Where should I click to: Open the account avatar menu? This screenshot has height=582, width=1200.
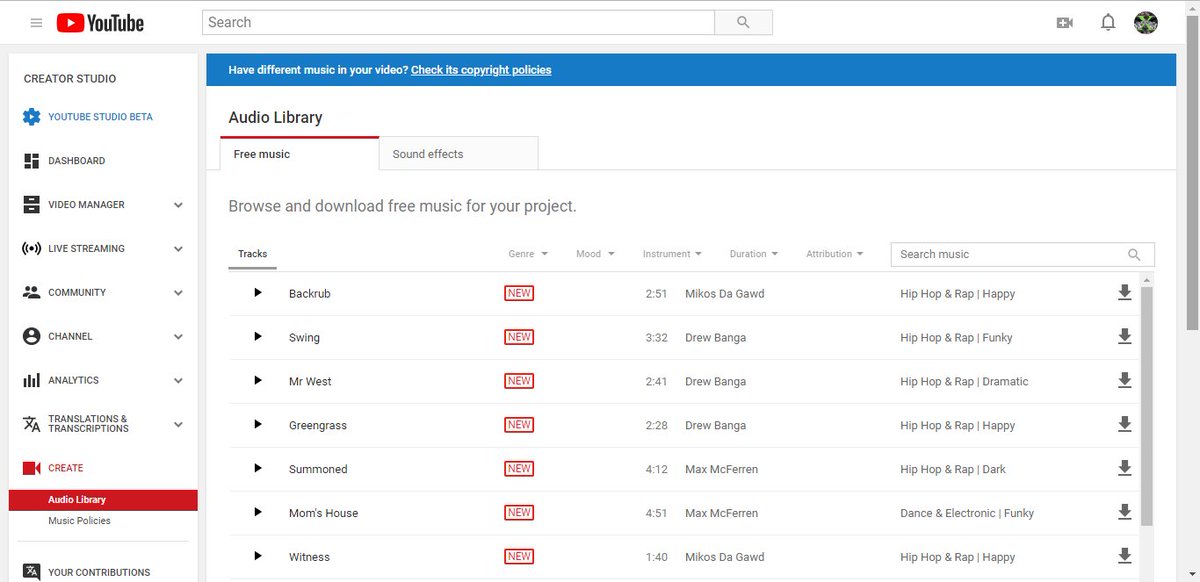[x=1146, y=22]
